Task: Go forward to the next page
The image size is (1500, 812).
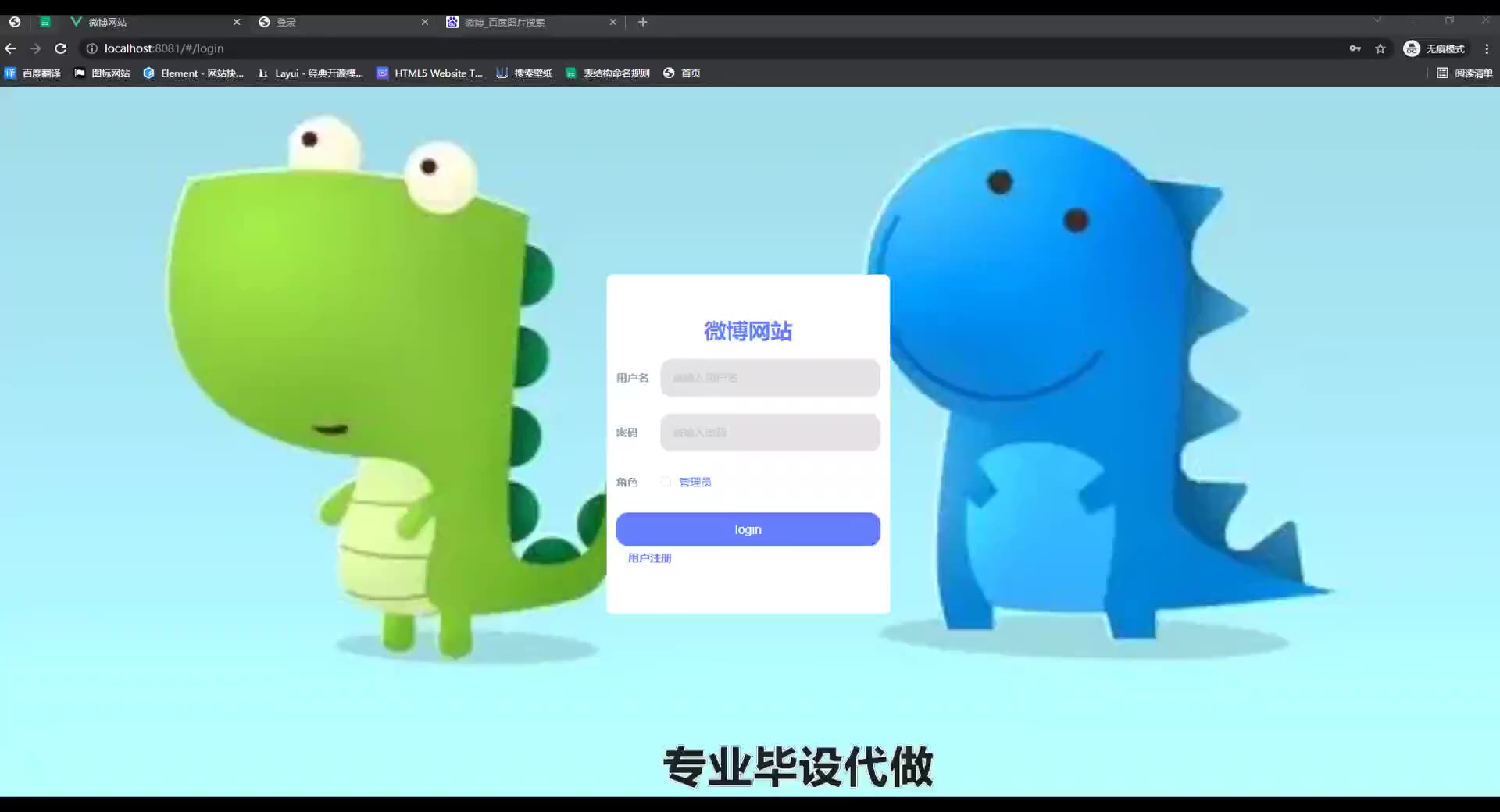Action: [x=35, y=48]
